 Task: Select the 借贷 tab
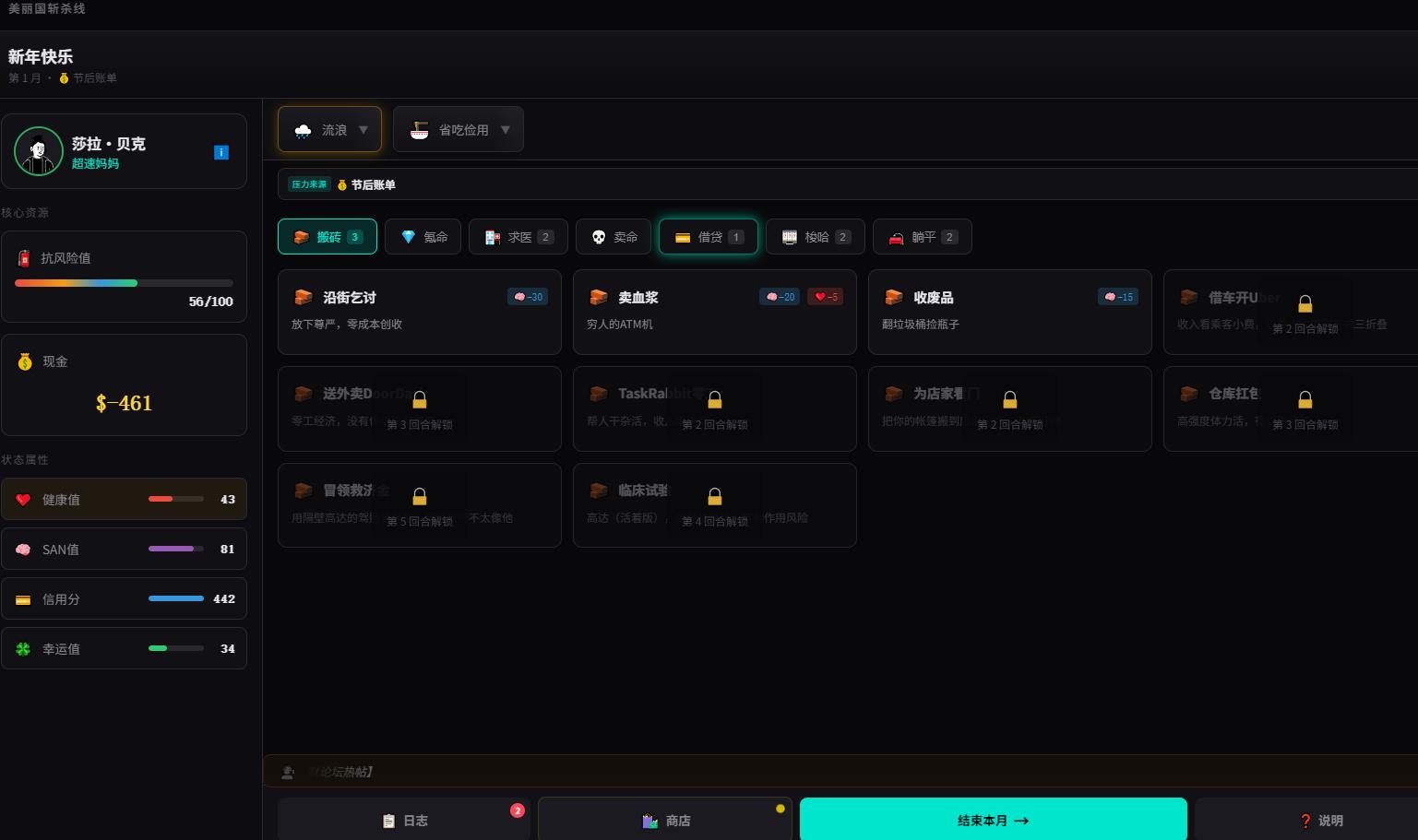708,237
